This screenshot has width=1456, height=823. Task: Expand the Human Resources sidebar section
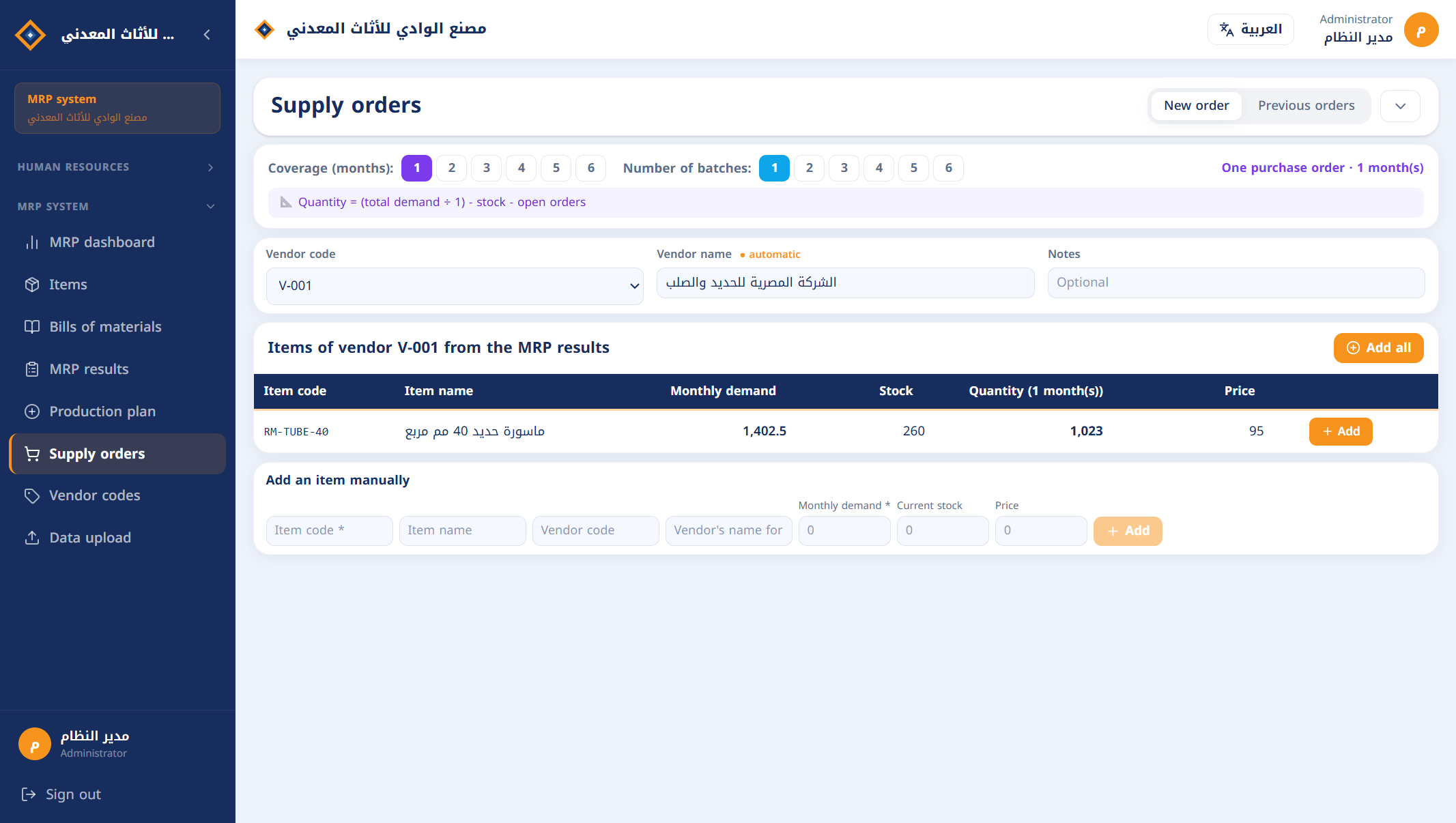[x=117, y=167]
